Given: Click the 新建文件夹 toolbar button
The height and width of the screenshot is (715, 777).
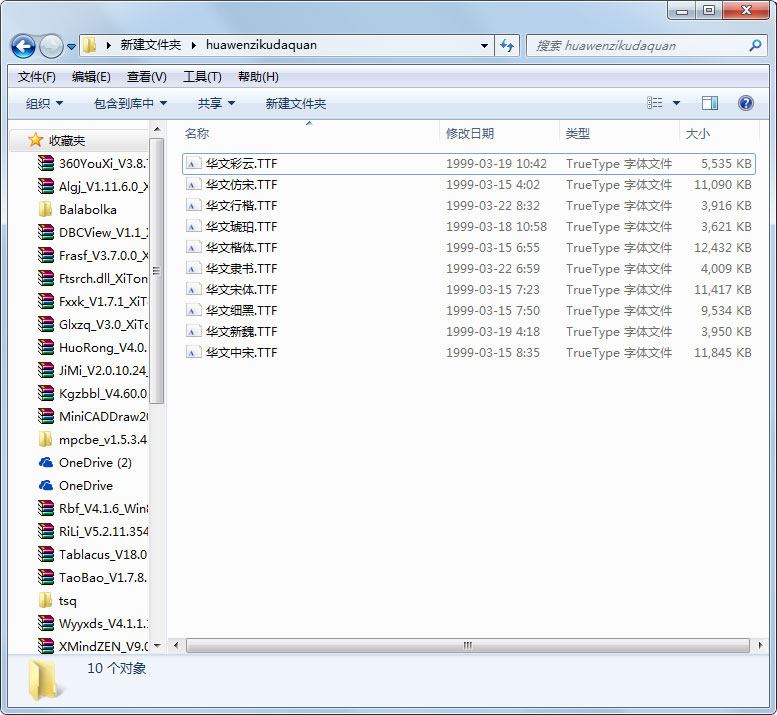Looking at the screenshot, I should 295,103.
